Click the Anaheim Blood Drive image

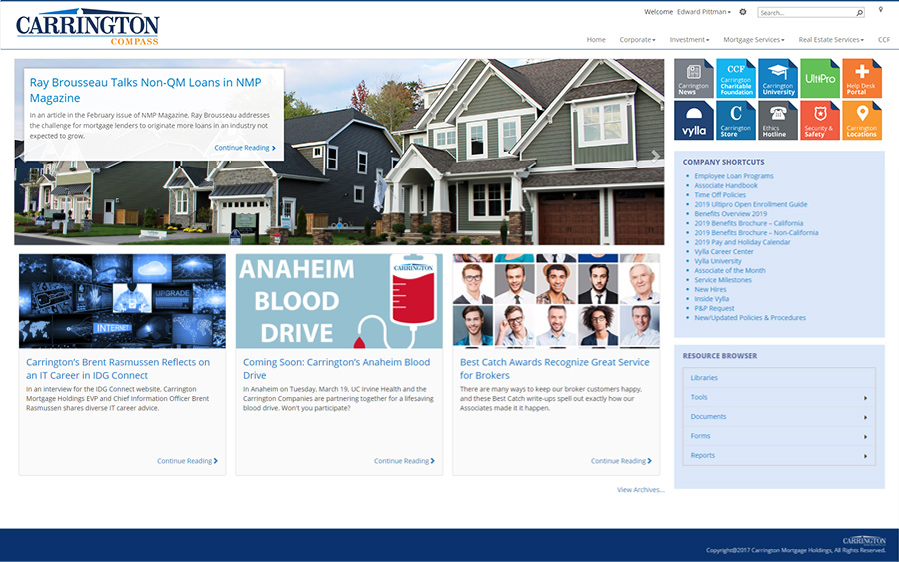(x=339, y=301)
